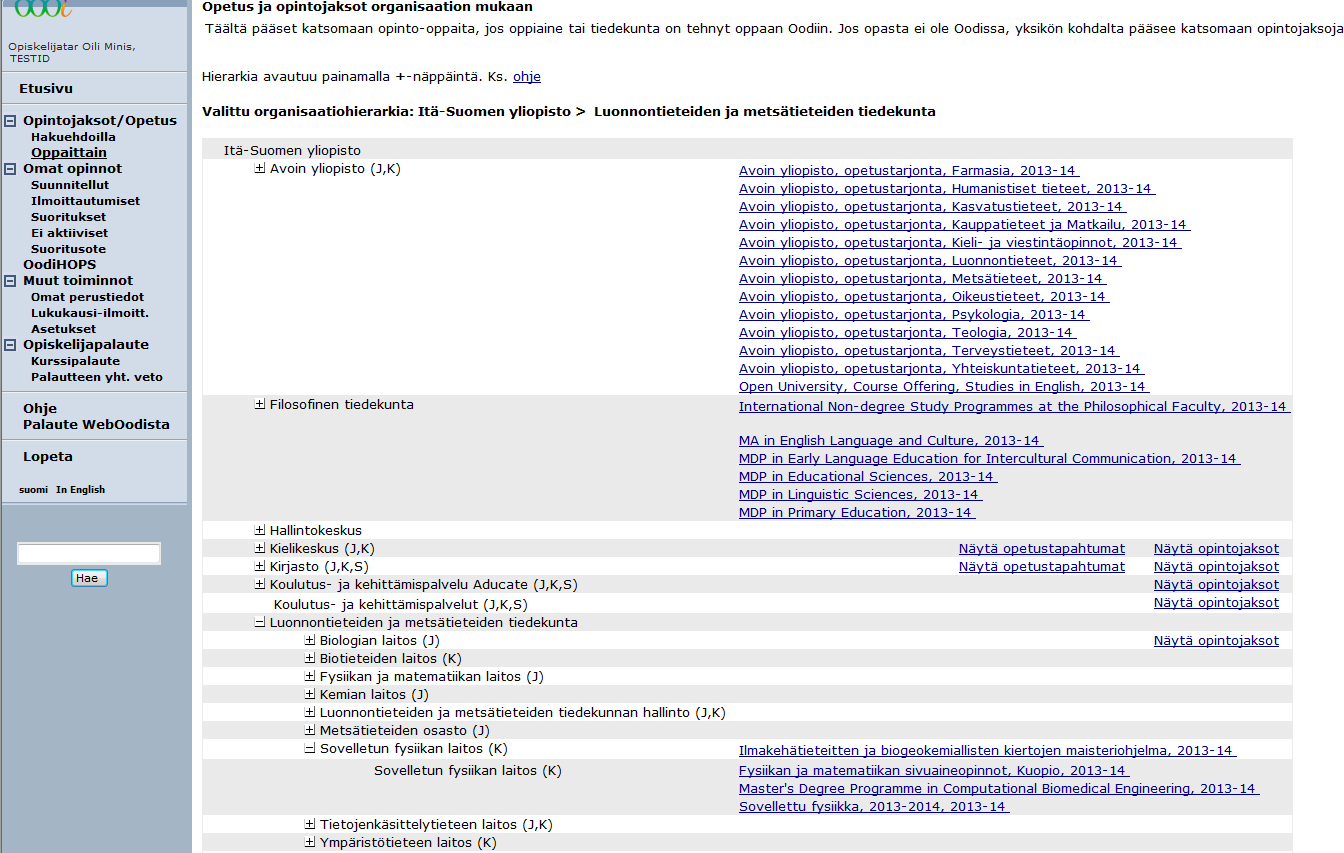
Task: Open Avoin yliopisto Humanistiset tieteet guide
Action: coord(946,189)
